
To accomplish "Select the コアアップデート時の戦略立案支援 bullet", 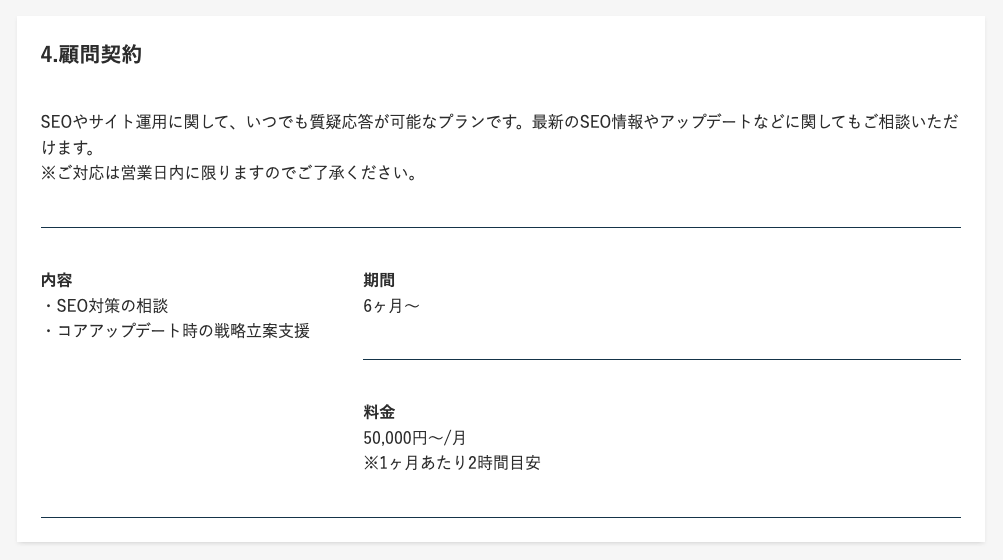I will click(176, 331).
